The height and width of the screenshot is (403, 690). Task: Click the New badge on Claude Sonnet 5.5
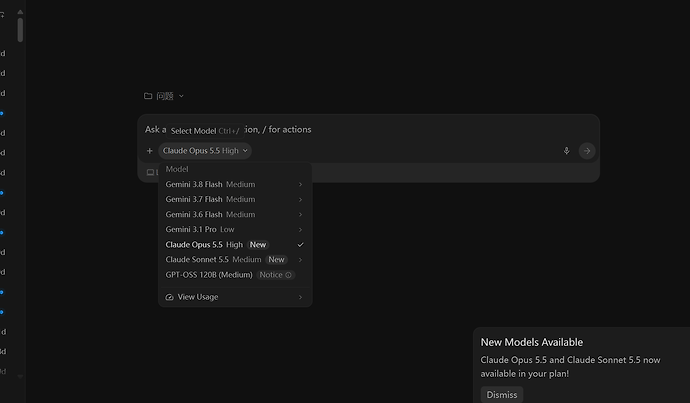[276, 260]
